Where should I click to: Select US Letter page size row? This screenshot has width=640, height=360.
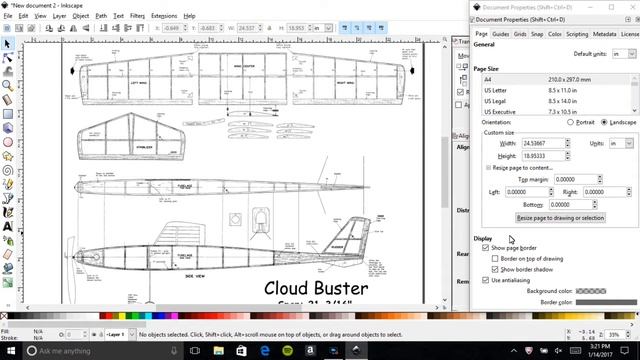coord(557,90)
